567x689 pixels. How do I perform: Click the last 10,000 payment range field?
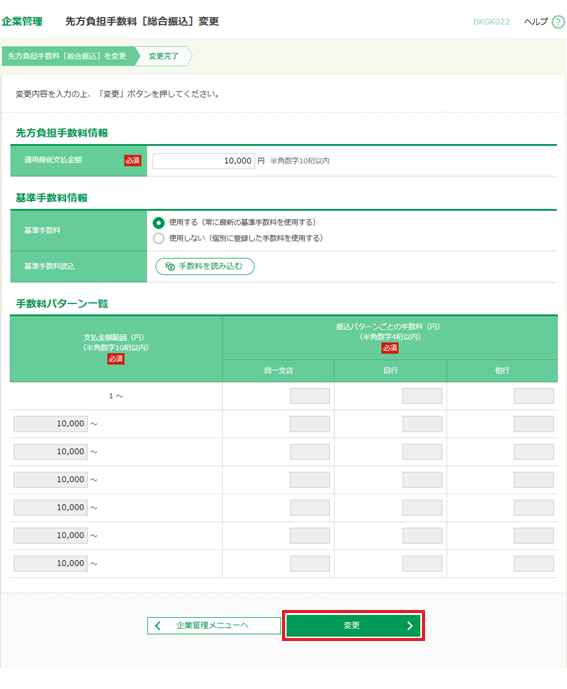click(51, 563)
